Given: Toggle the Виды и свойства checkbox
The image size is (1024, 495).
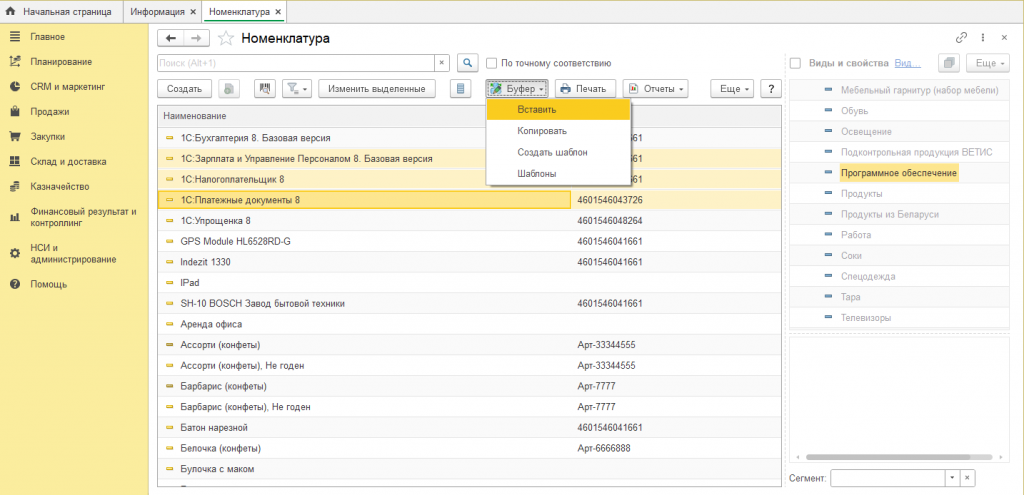Looking at the screenshot, I should tap(795, 63).
